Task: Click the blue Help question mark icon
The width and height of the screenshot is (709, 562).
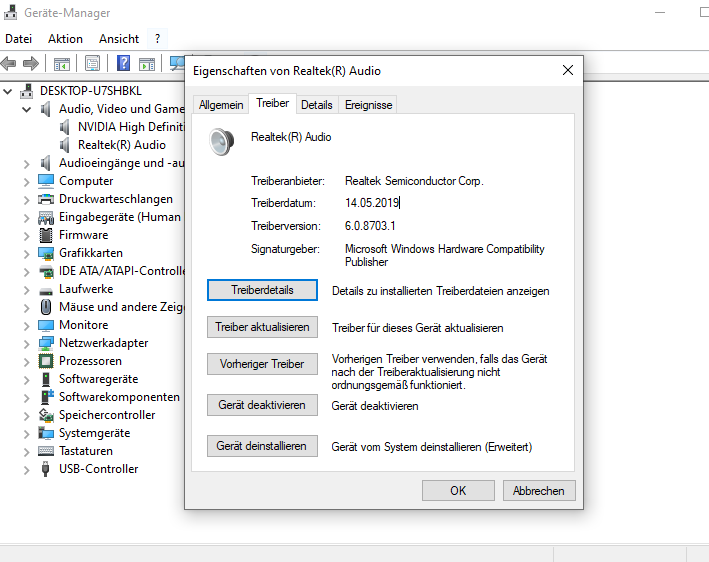Action: [x=123, y=63]
